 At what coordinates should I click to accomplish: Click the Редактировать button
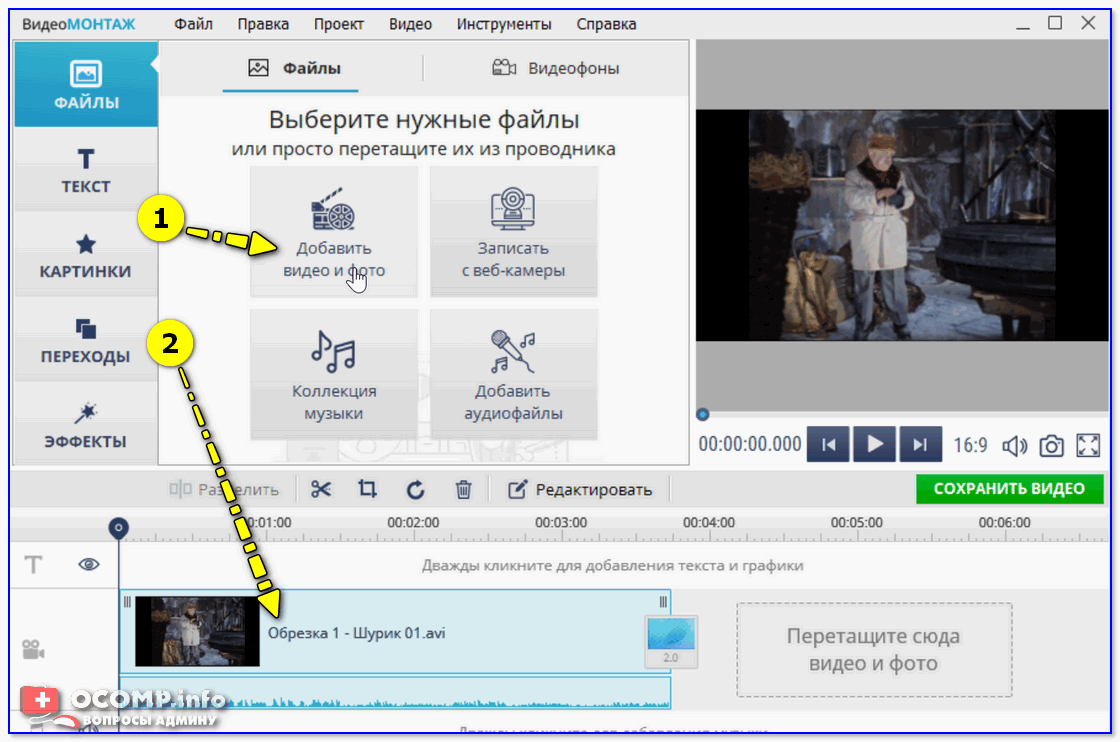[x=580, y=489]
